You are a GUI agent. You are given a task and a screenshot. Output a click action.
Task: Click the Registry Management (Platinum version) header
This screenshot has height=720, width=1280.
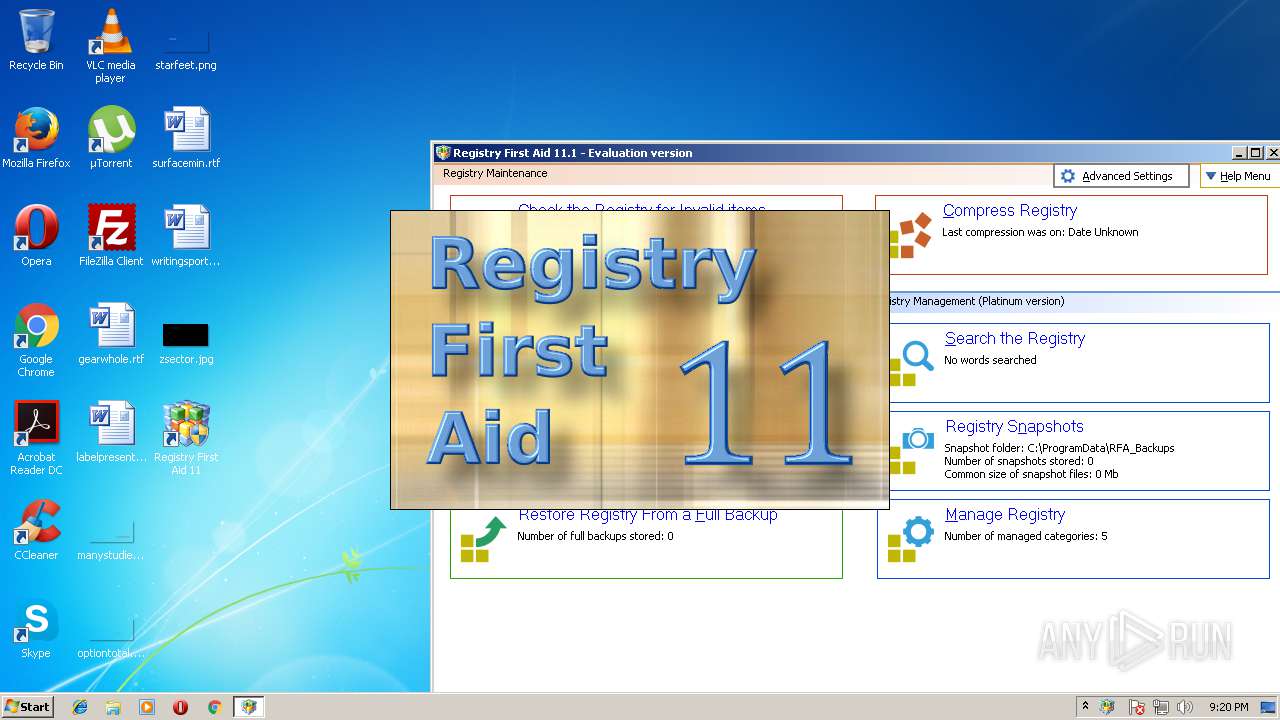coord(976,301)
